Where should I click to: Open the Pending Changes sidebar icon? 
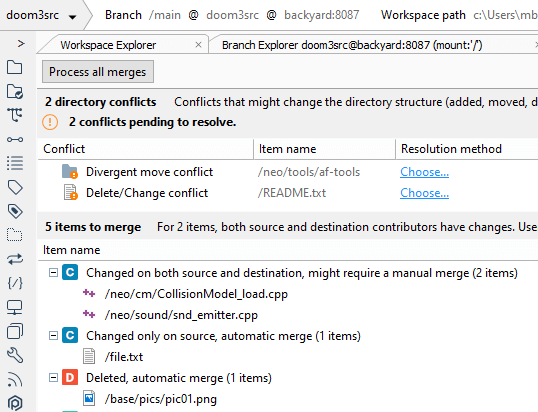coord(14,91)
